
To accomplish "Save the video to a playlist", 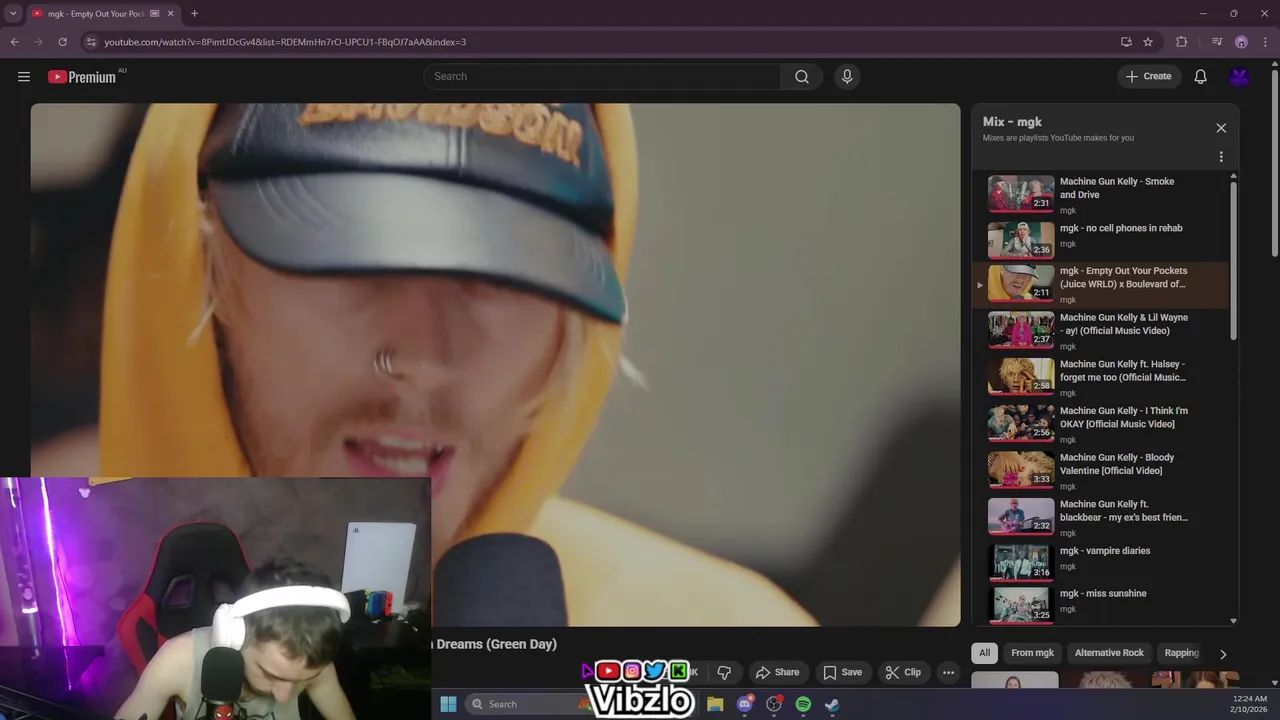I will point(842,672).
